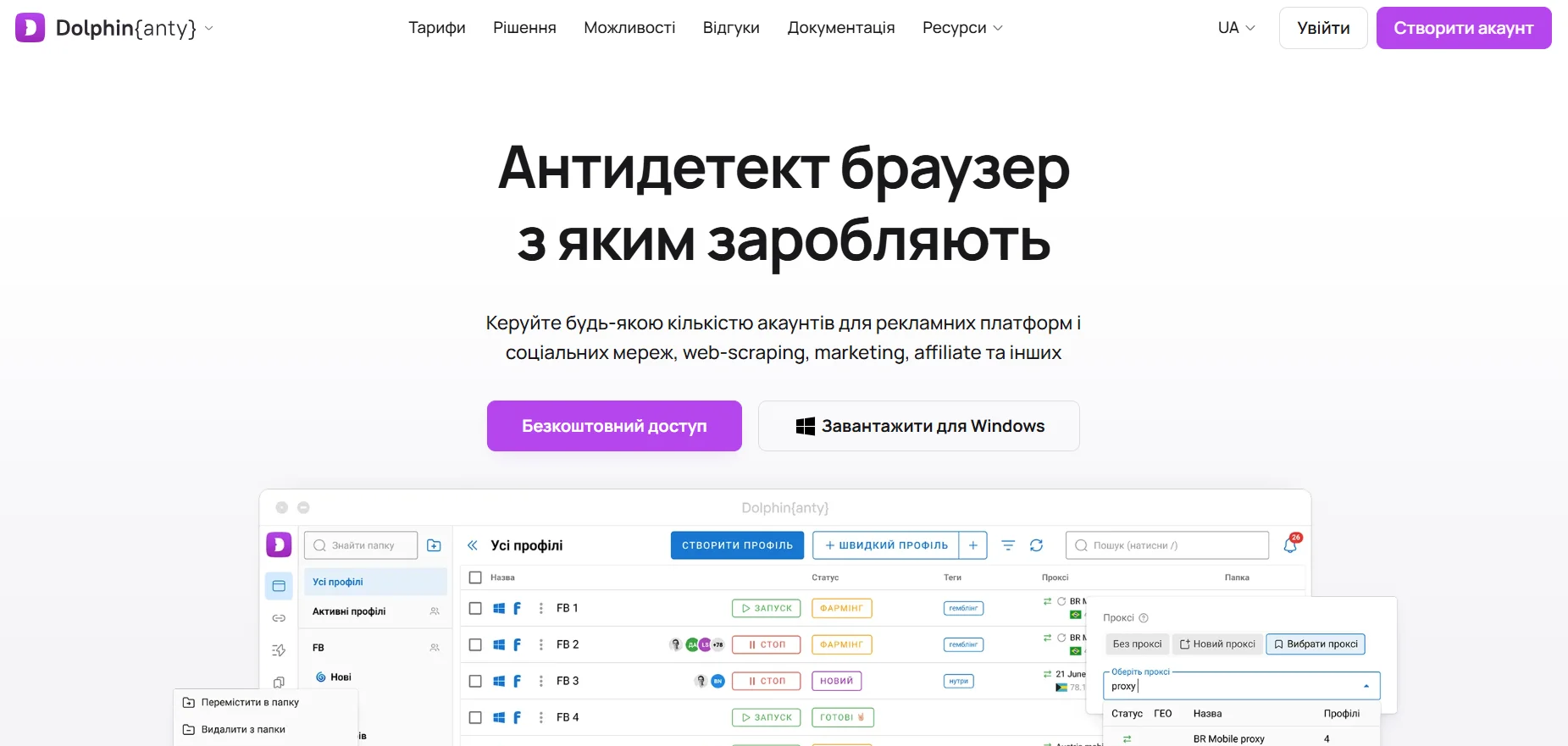Select the Вибрати проксі tab
This screenshot has height=746, width=1568.
point(1316,644)
